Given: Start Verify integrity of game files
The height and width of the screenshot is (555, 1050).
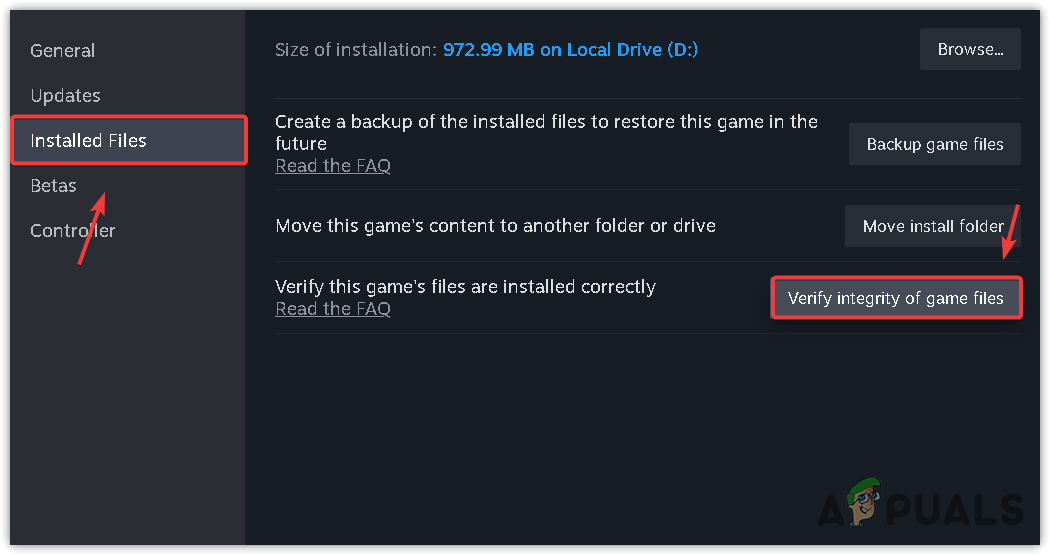Looking at the screenshot, I should point(896,298).
